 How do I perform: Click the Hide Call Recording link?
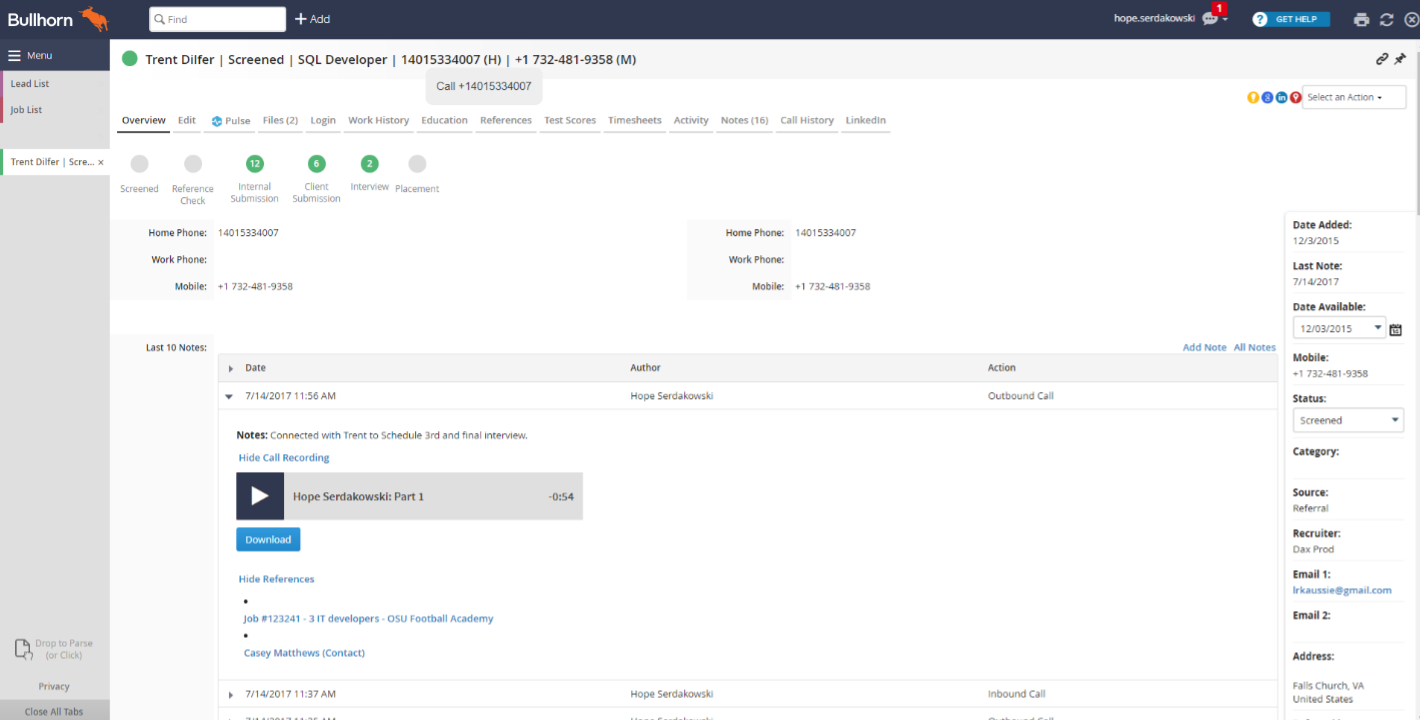(284, 458)
